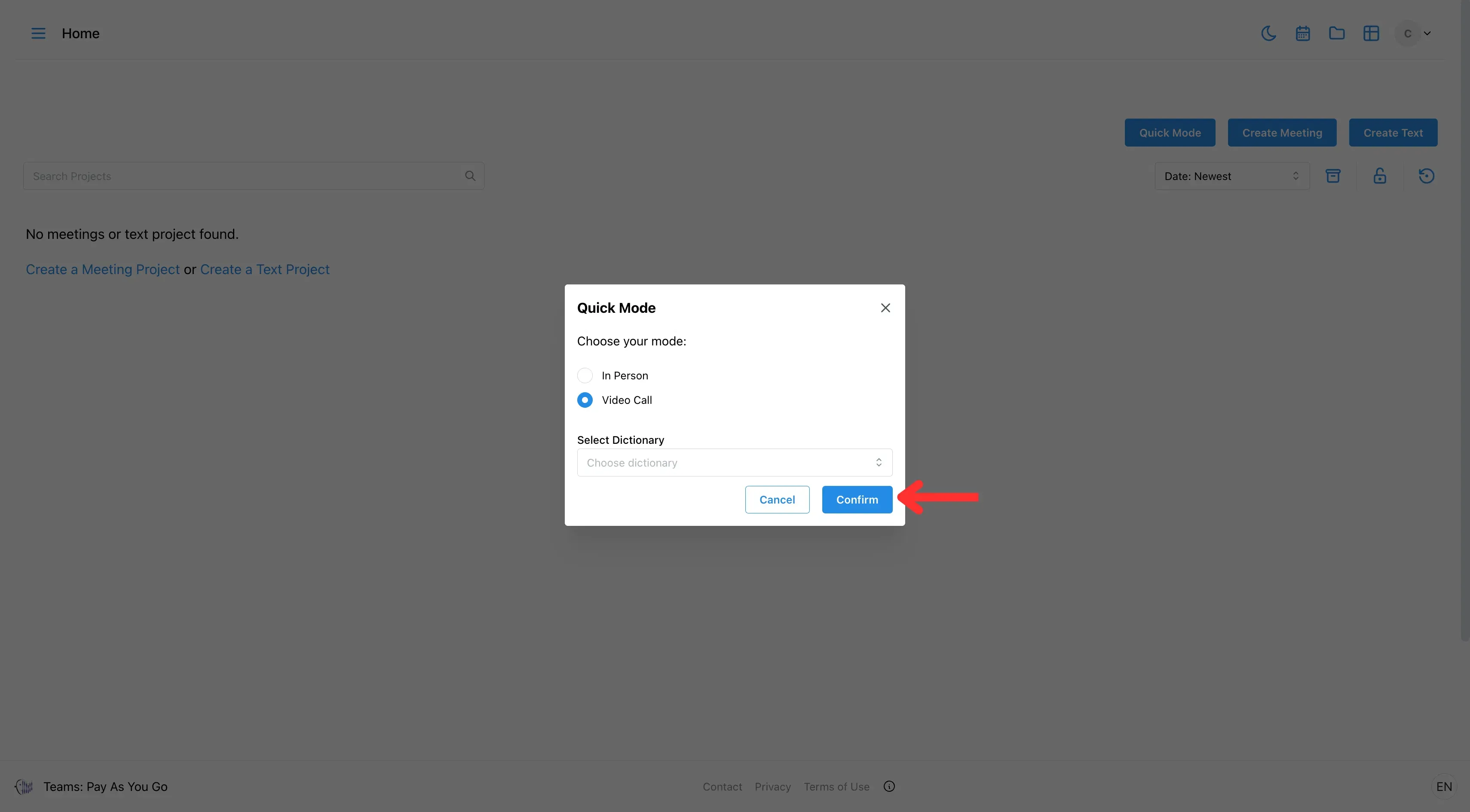
Task: Close the Quick Mode dialog
Action: tap(885, 308)
